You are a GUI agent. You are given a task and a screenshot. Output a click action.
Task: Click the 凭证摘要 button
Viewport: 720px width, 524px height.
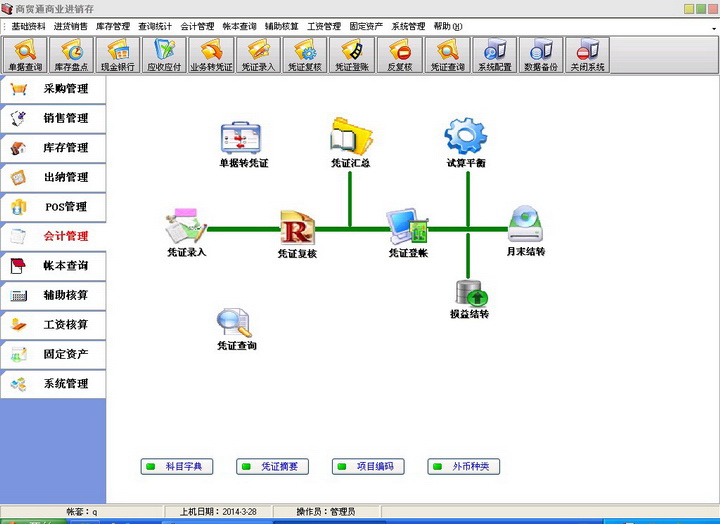[x=272, y=467]
